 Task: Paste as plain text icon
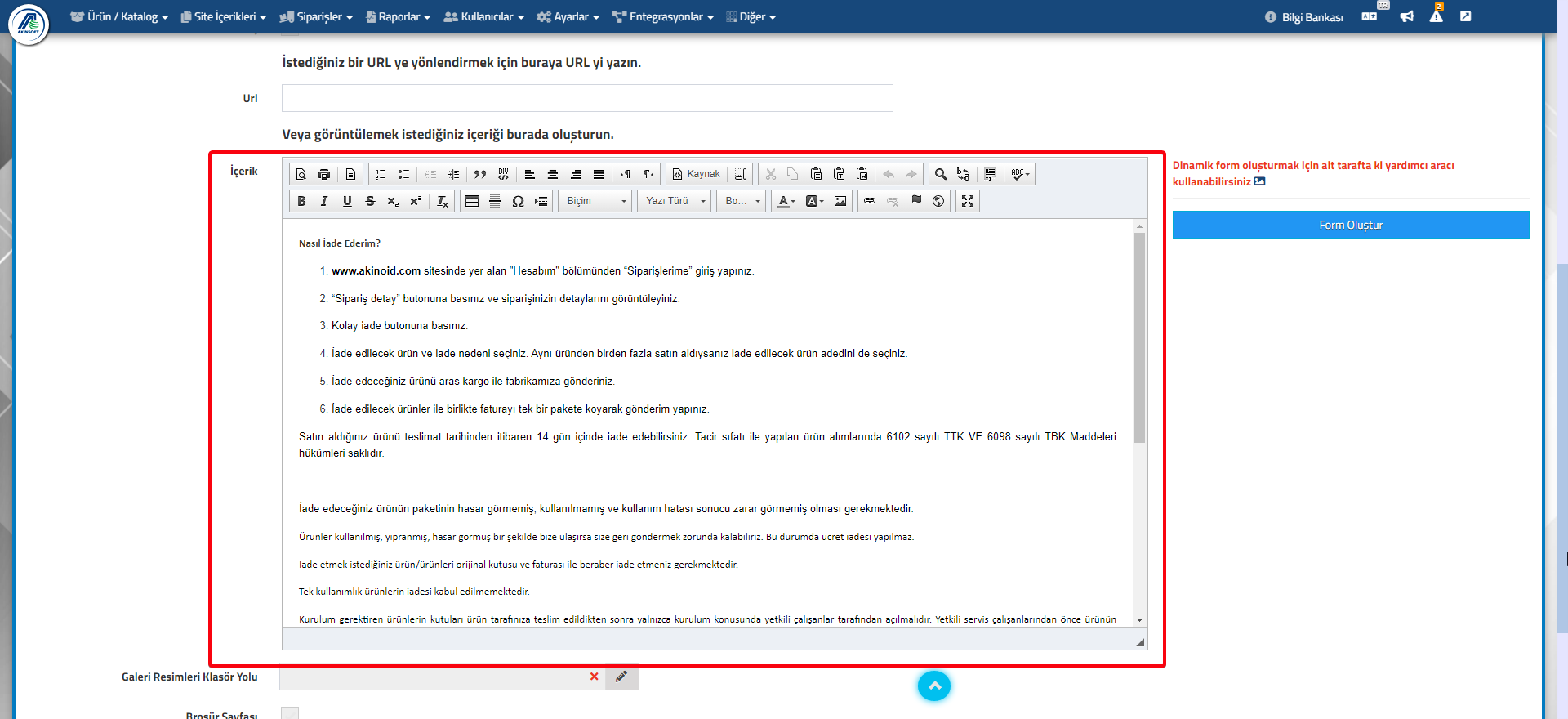(x=839, y=174)
